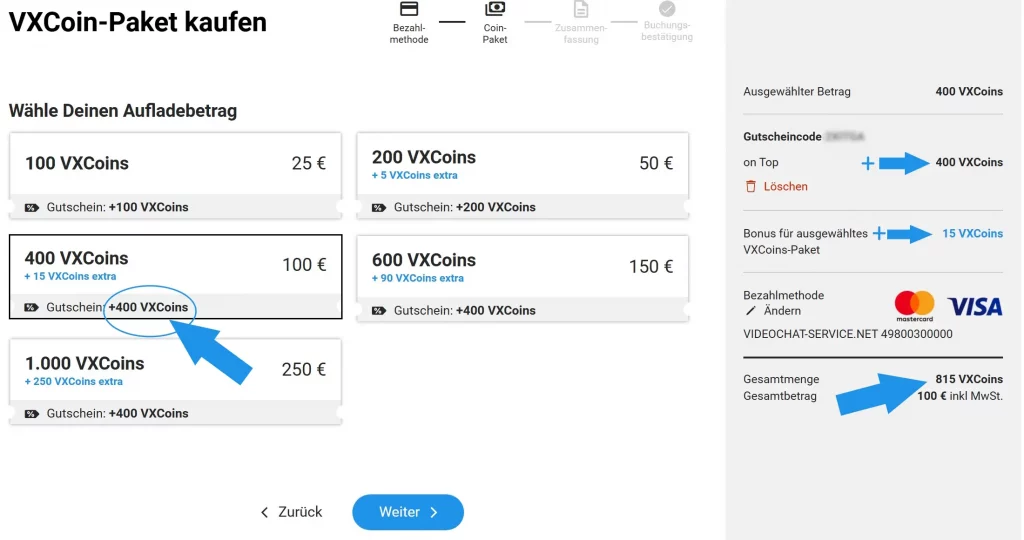Image resolution: width=1024 pixels, height=540 pixels.
Task: Click the left chevron next to Zurück
Action: [264, 513]
